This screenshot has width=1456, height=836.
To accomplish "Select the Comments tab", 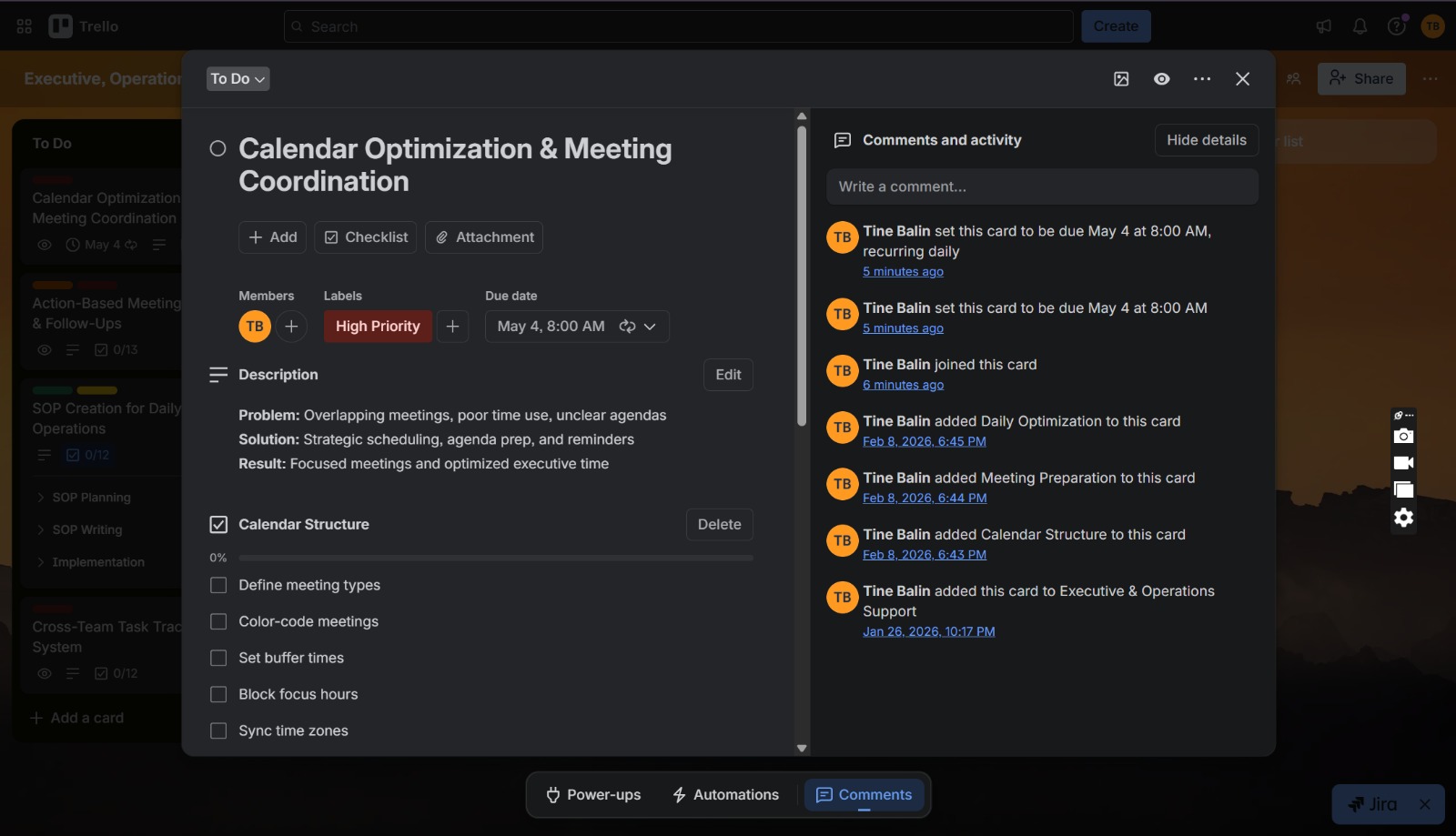I will [x=864, y=795].
